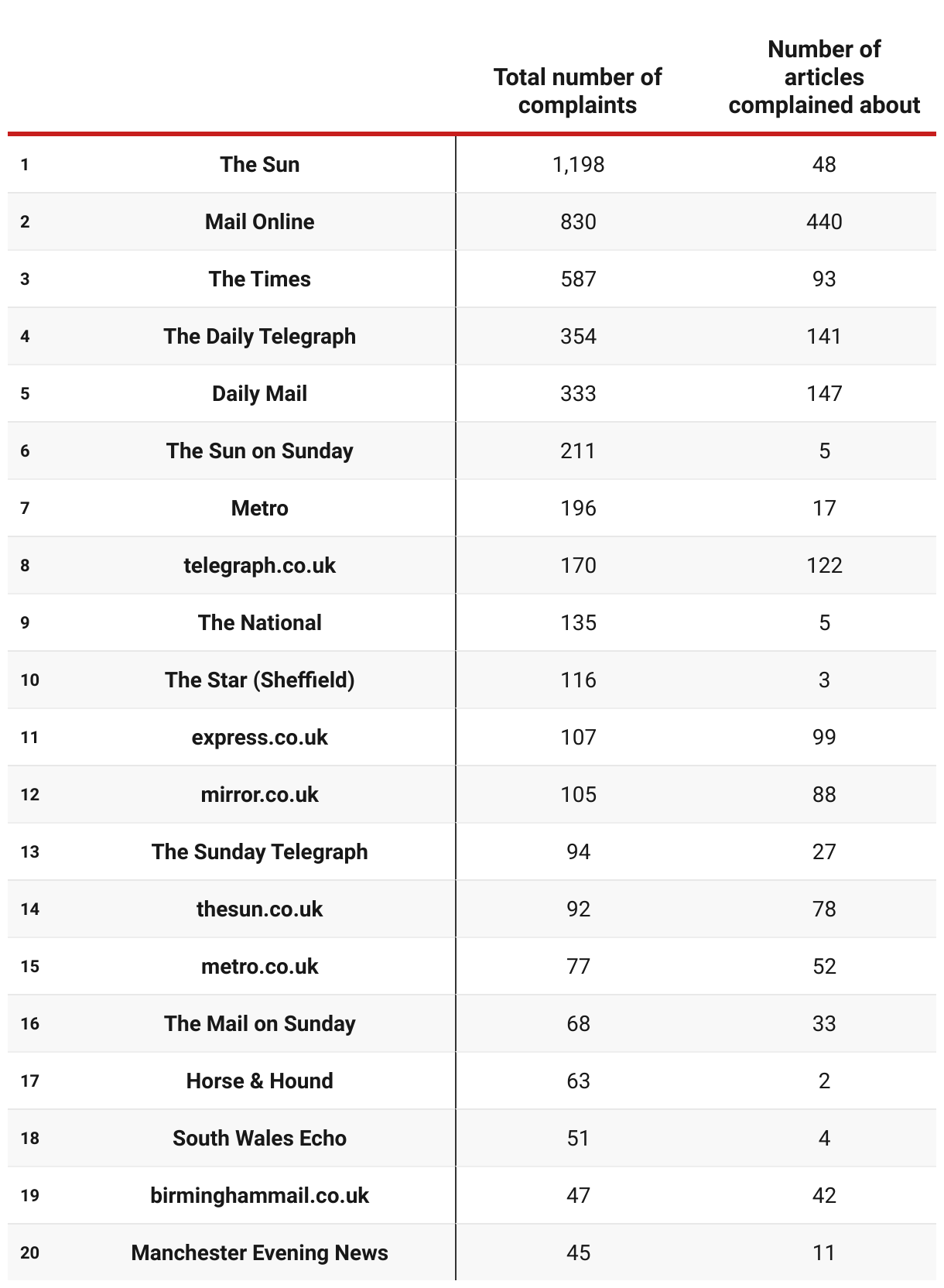This screenshot has width=944, height=1288.
Task: Select The Times entry in table
Action: click(x=259, y=279)
